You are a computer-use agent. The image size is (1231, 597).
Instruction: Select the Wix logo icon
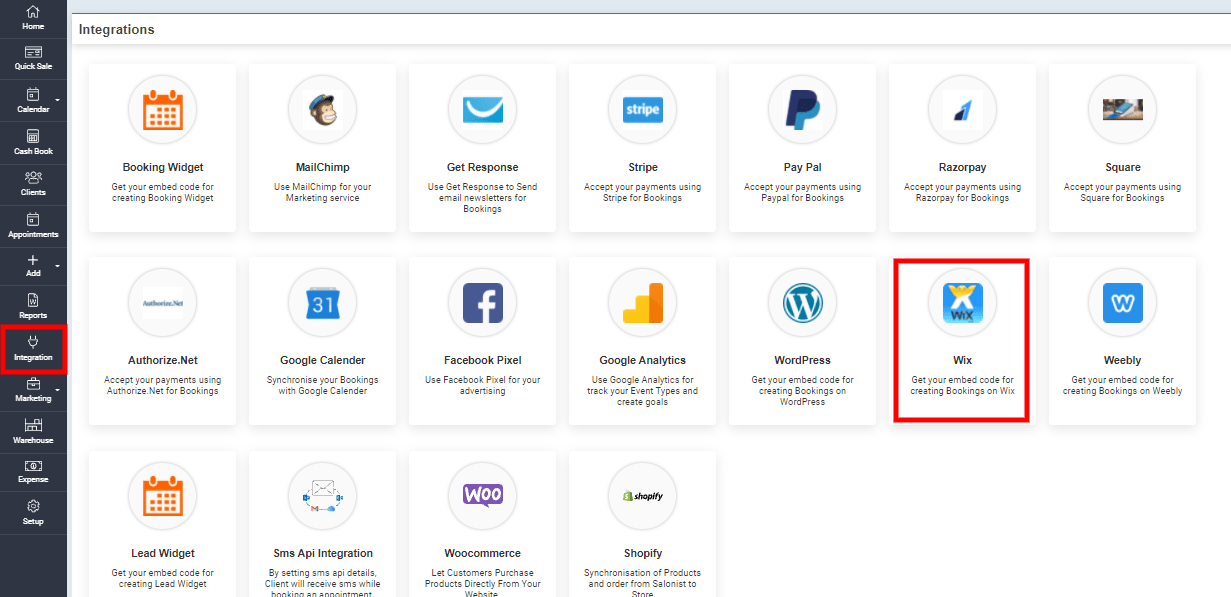tap(963, 303)
